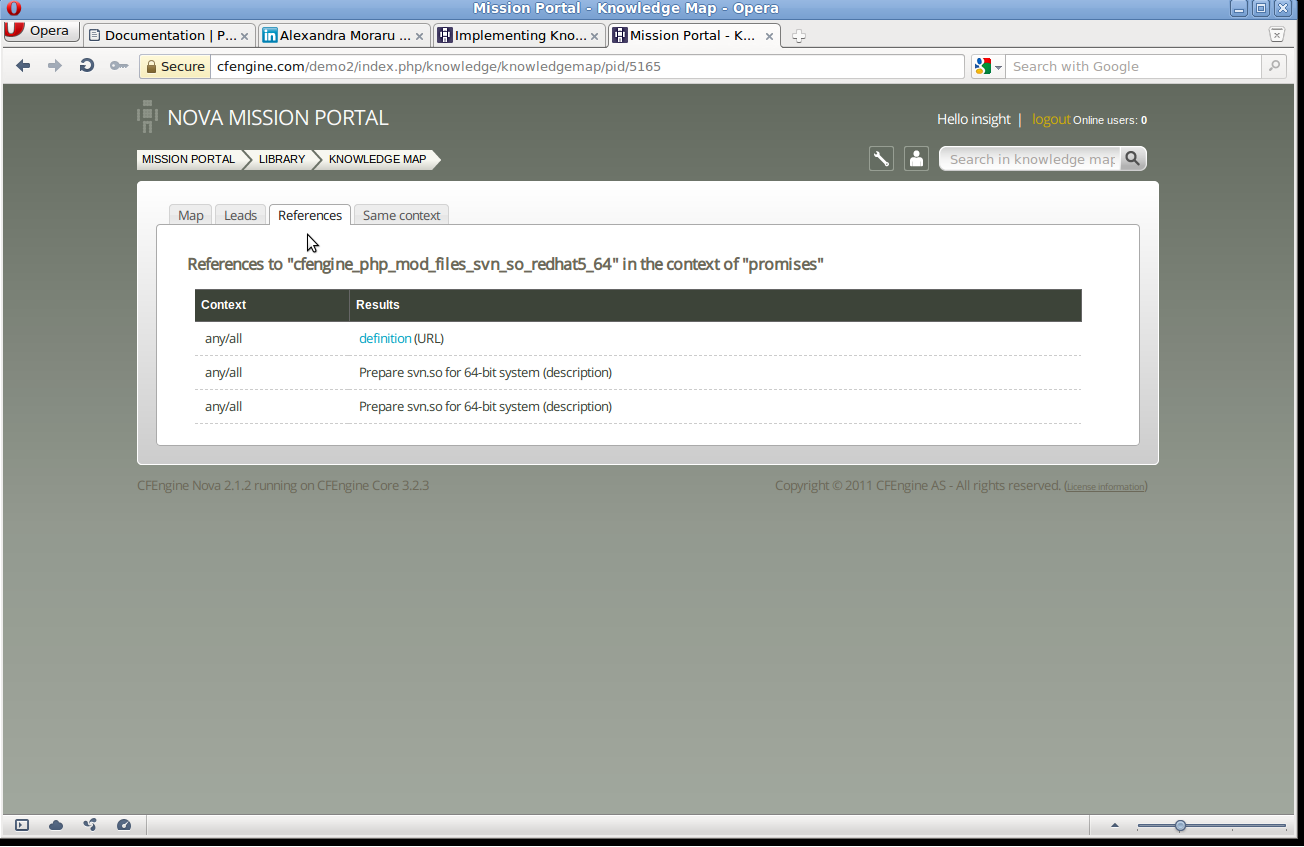Image resolution: width=1304 pixels, height=847 pixels.
Task: Open the Opera menu button
Action: pos(40,31)
